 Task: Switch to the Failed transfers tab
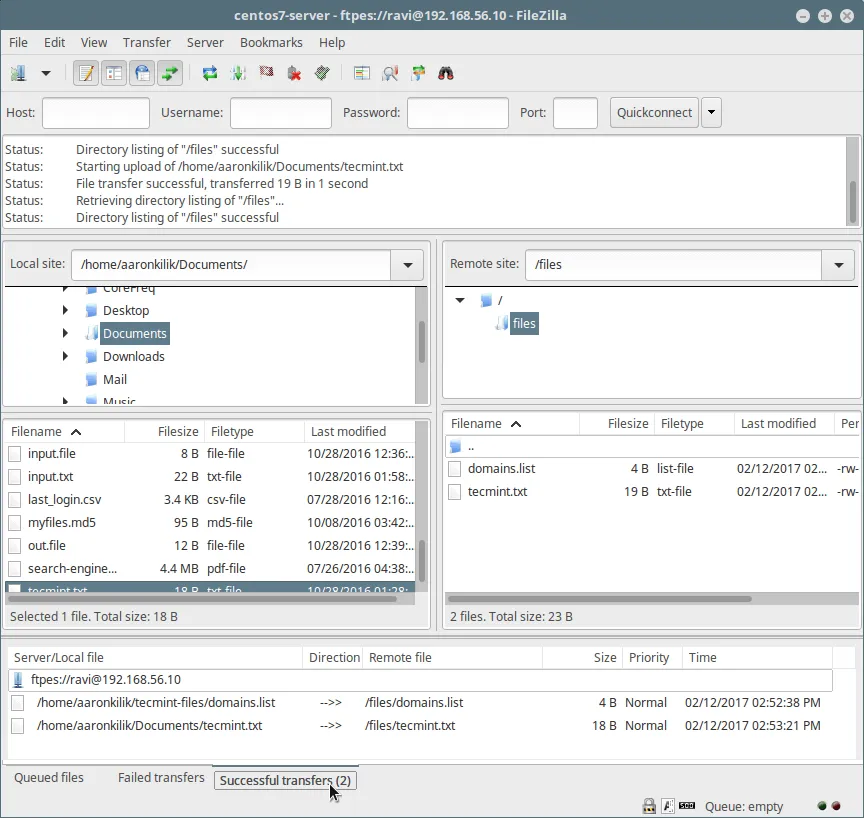161,778
